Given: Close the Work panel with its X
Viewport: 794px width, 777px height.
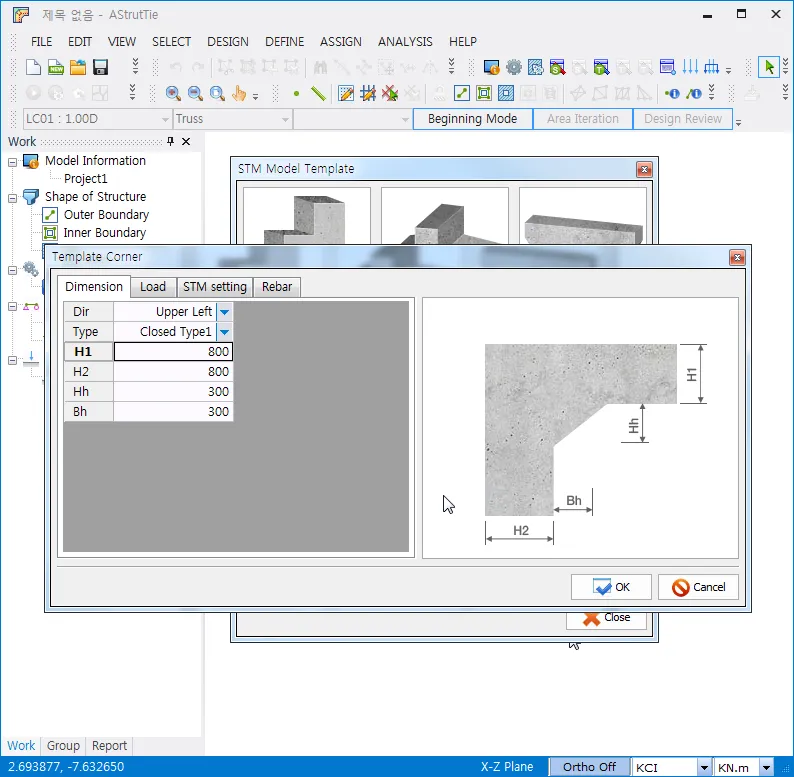Looking at the screenshot, I should [x=186, y=141].
